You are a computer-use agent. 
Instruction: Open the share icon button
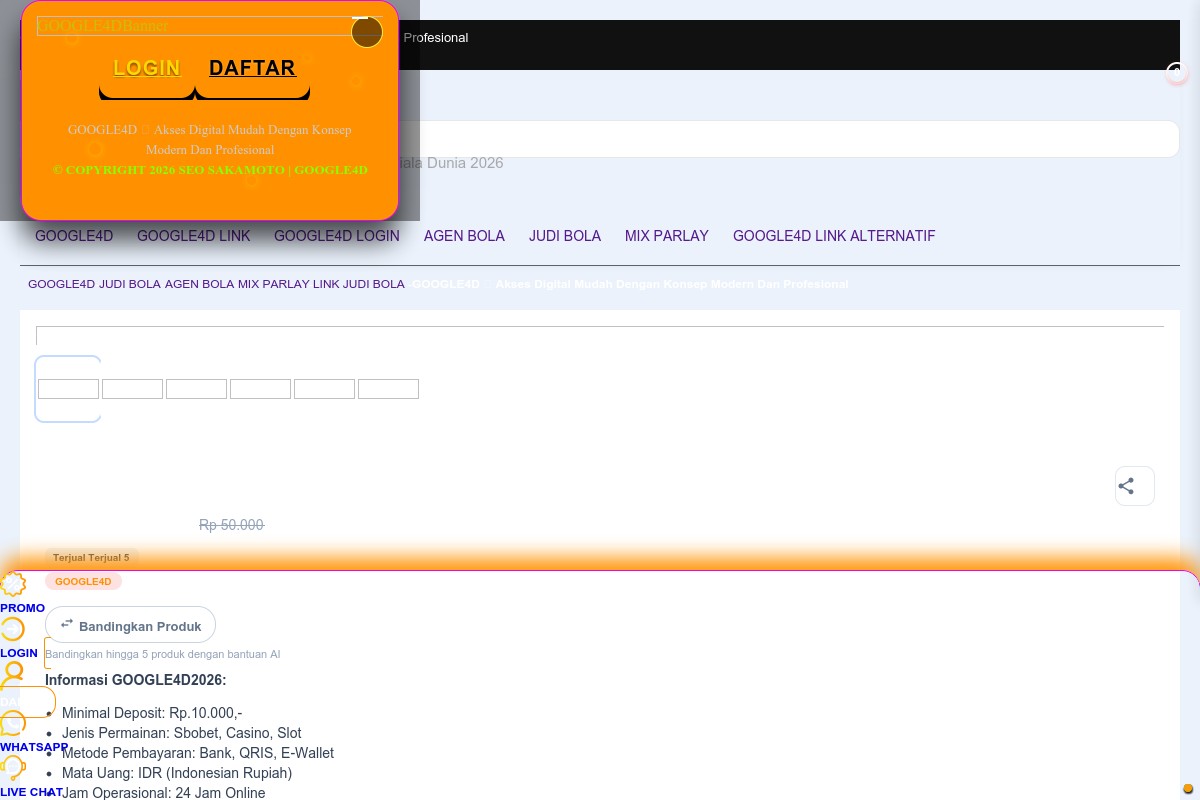1135,486
